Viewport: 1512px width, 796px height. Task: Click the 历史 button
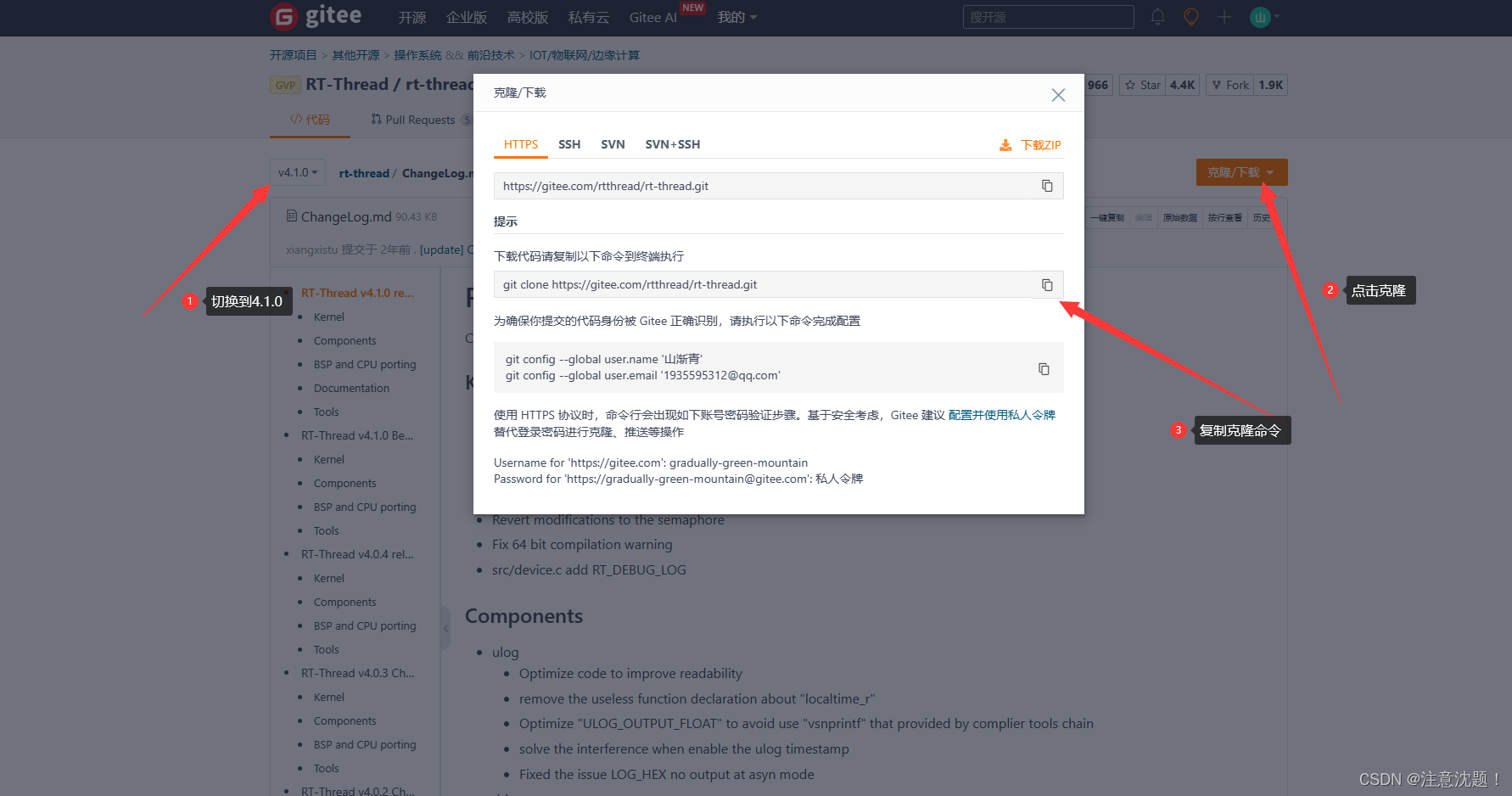tap(1262, 218)
